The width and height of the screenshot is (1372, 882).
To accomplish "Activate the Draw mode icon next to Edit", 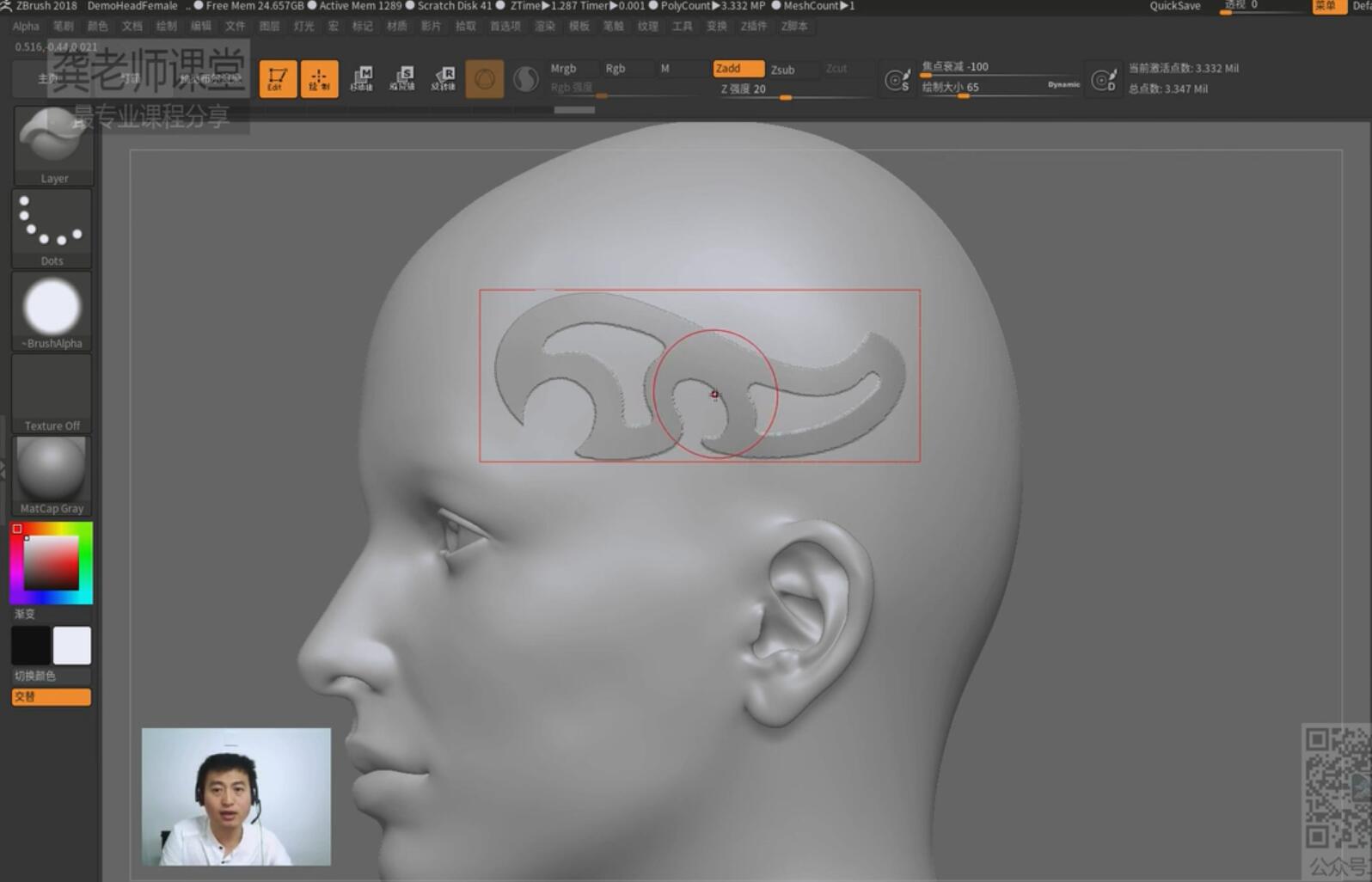I will click(x=319, y=79).
